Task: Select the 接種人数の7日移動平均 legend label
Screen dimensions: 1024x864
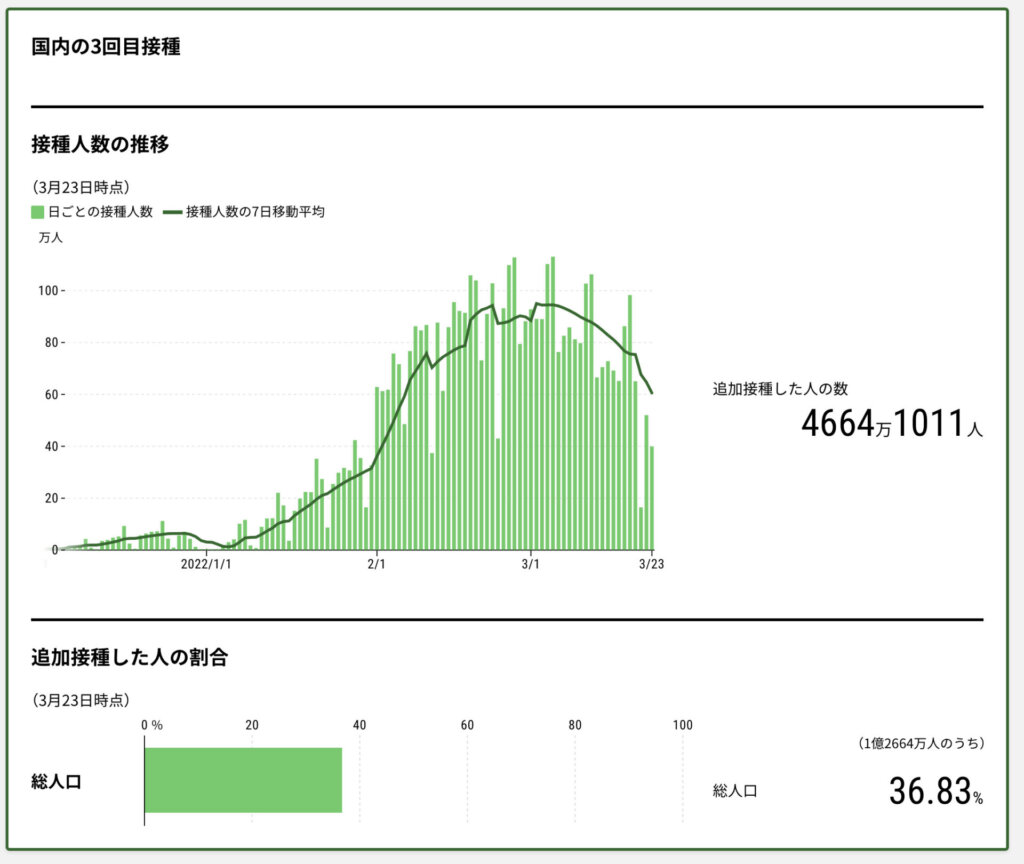Action: pos(255,212)
